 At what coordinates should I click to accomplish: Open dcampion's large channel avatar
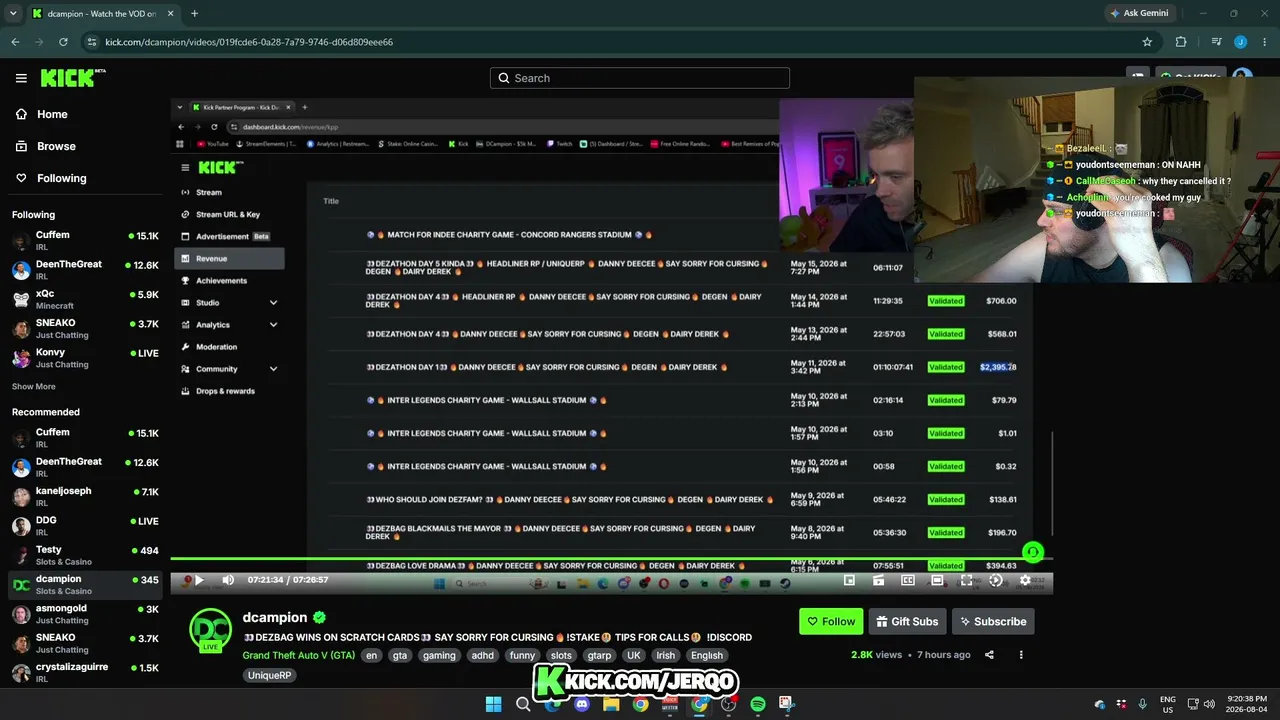click(211, 629)
